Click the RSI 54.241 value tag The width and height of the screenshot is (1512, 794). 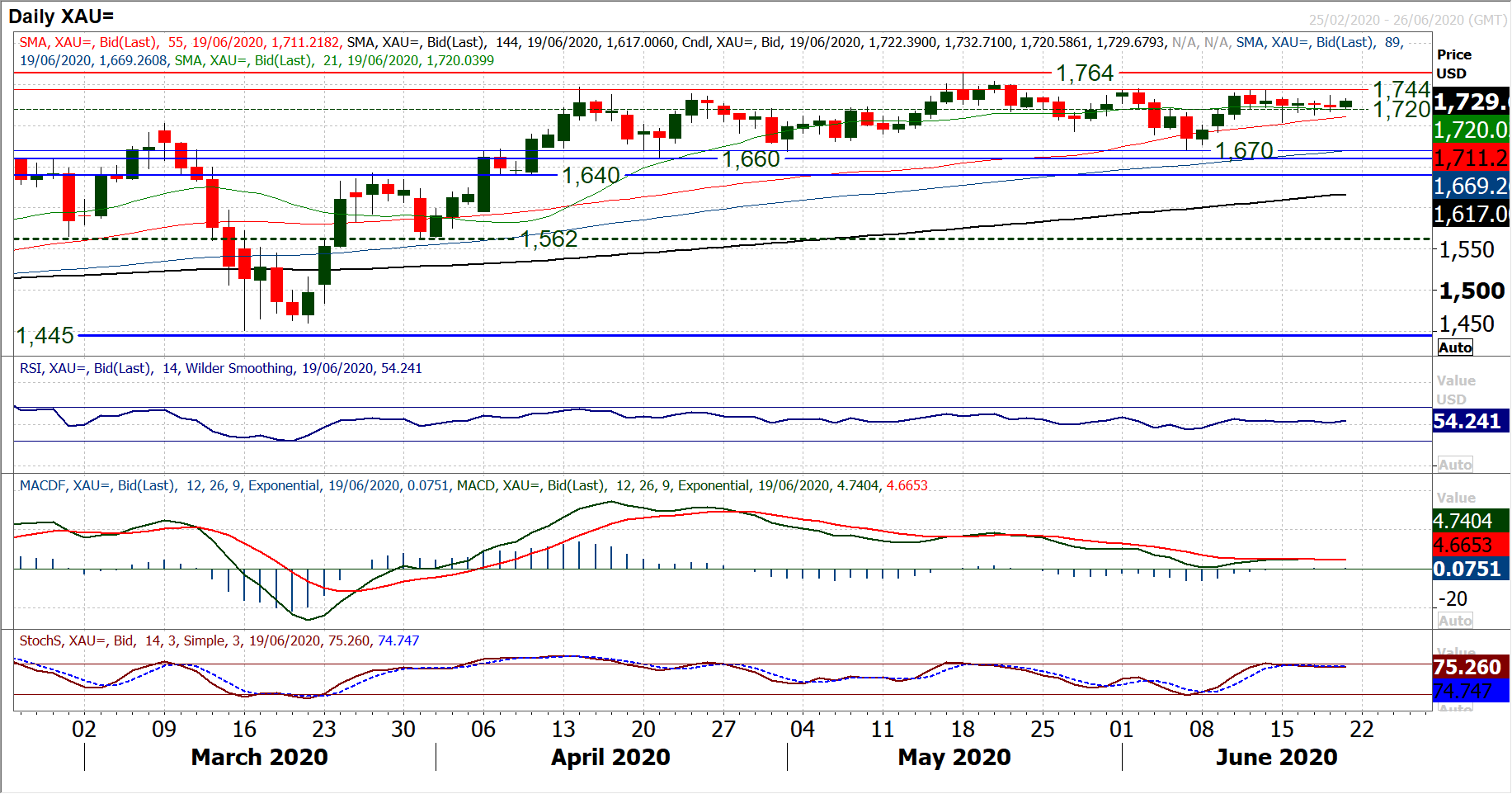coord(1471,421)
